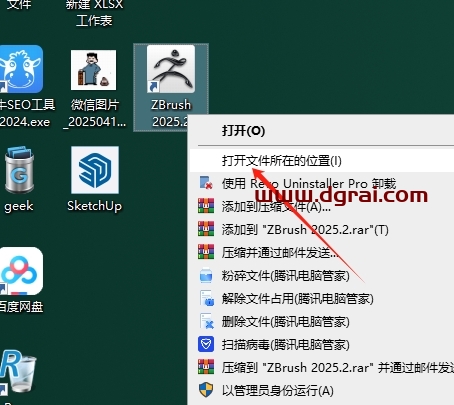Select the 新建 XLSX 工作表 file label

(x=94, y=13)
